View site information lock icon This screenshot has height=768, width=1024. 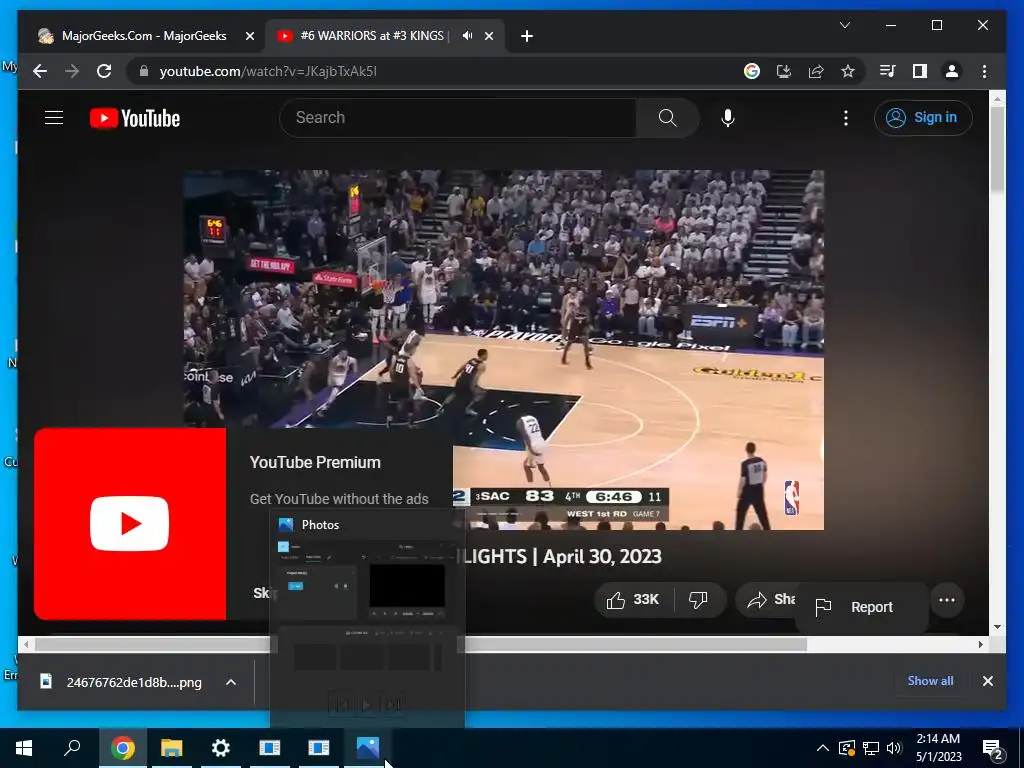(x=144, y=71)
